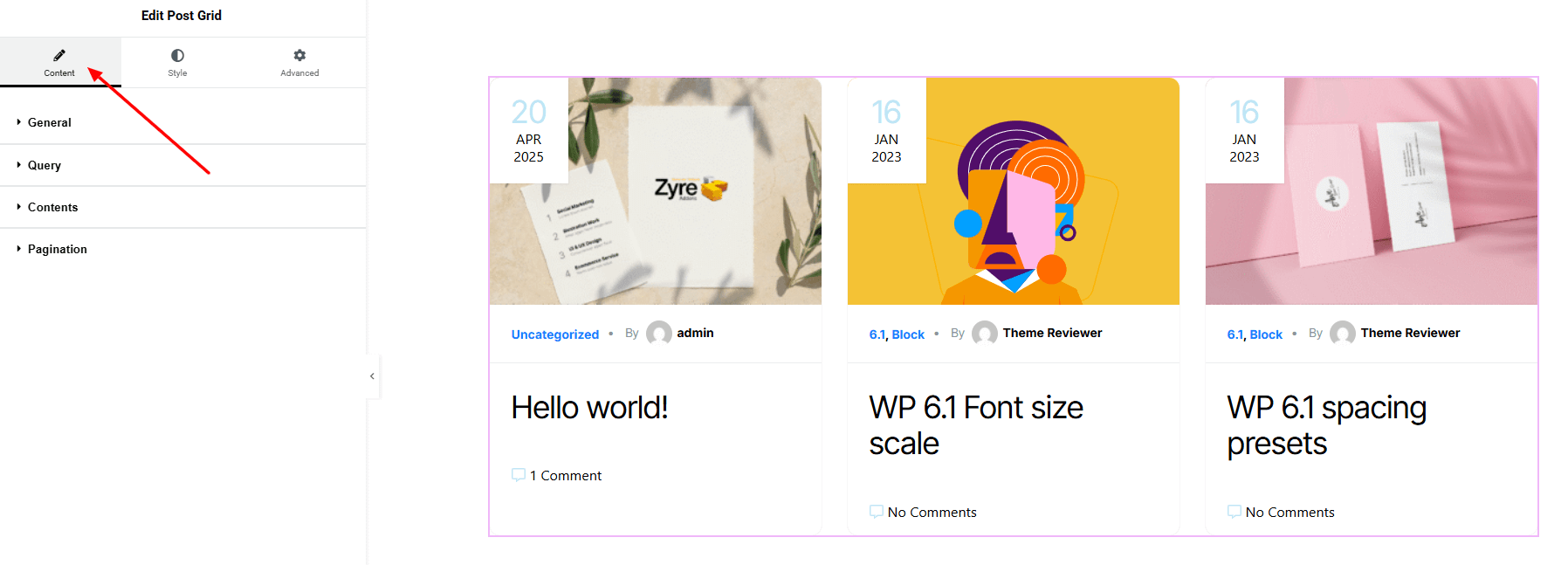This screenshot has width=1568, height=565.
Task: Click the pink business cards thumbnail
Action: click(x=1372, y=191)
